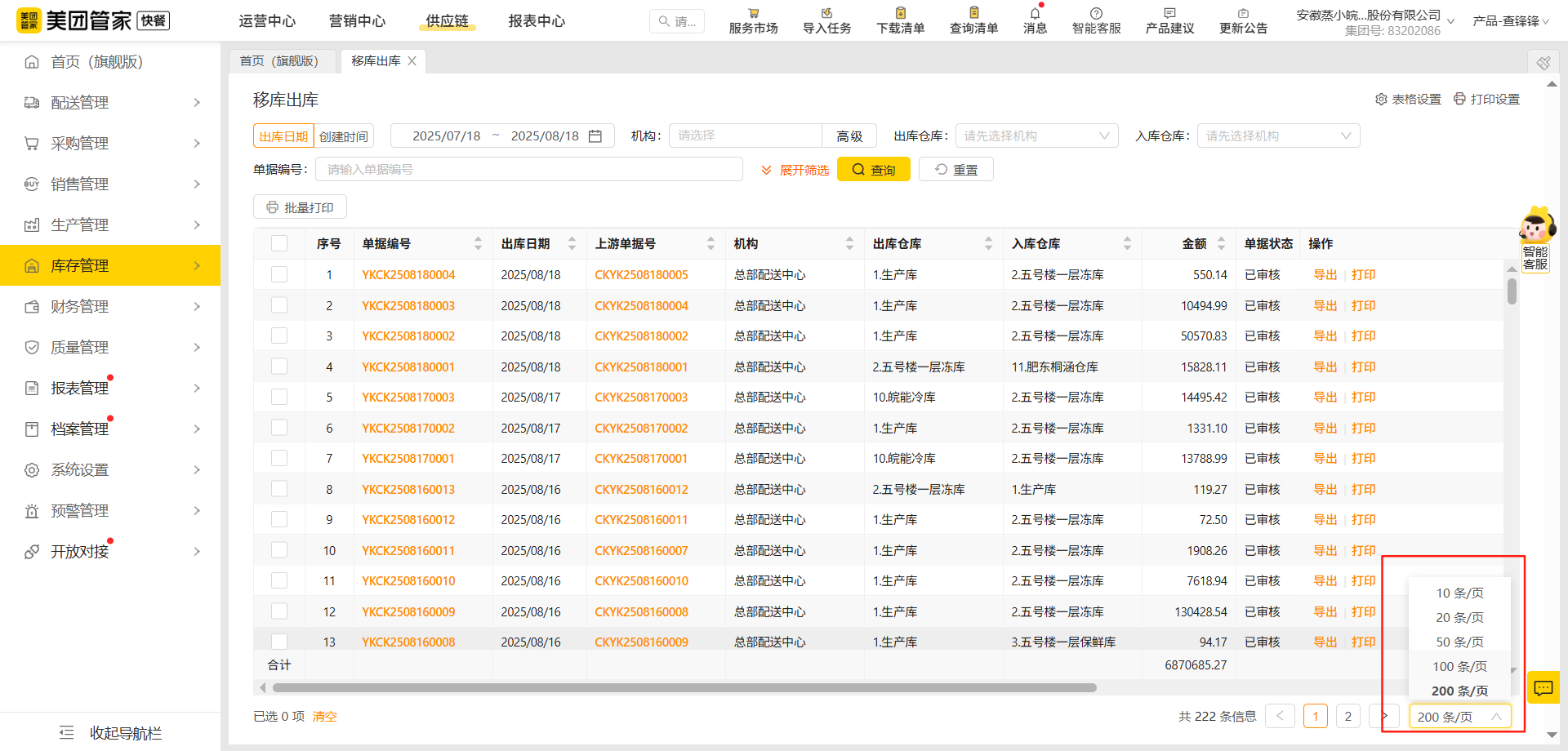Select the 移库出库 tab

pos(375,60)
